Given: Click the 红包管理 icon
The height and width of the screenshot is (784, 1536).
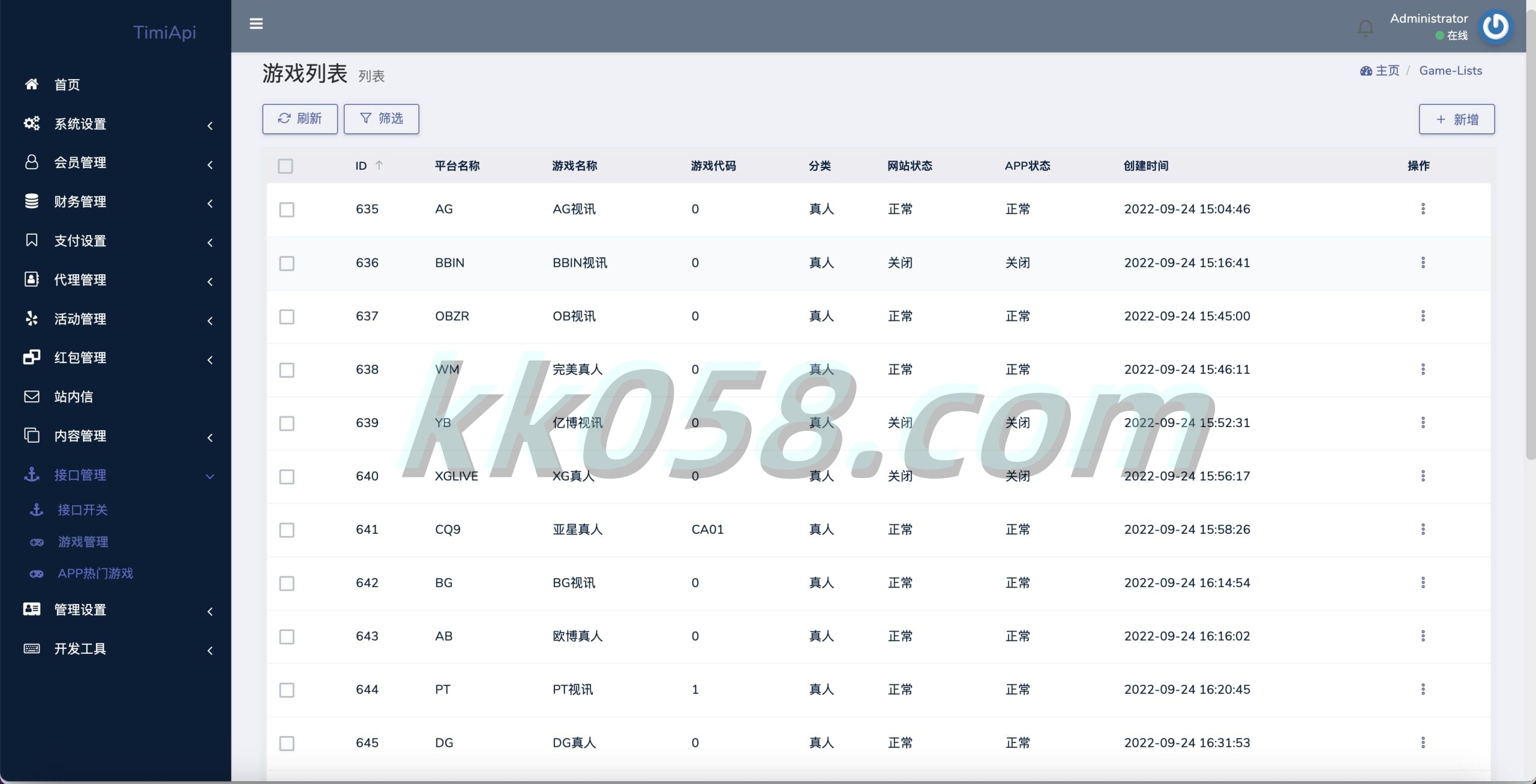Looking at the screenshot, I should point(32,357).
